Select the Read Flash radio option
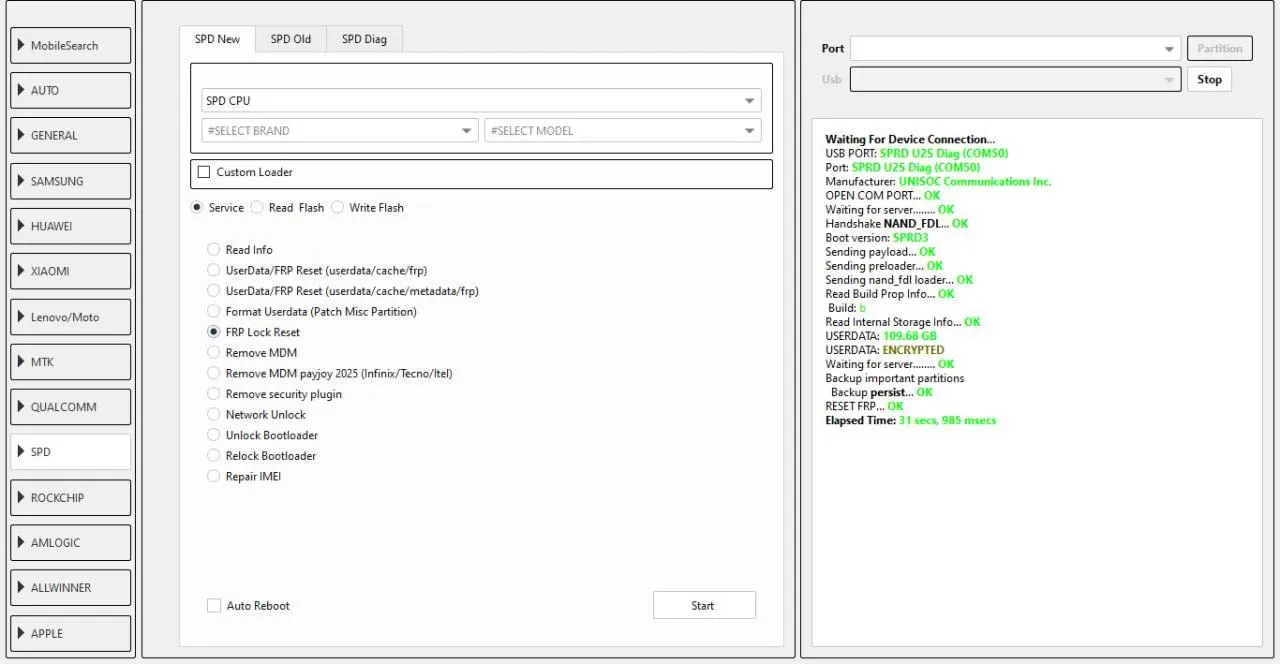The width and height of the screenshot is (1280, 664). (x=257, y=208)
